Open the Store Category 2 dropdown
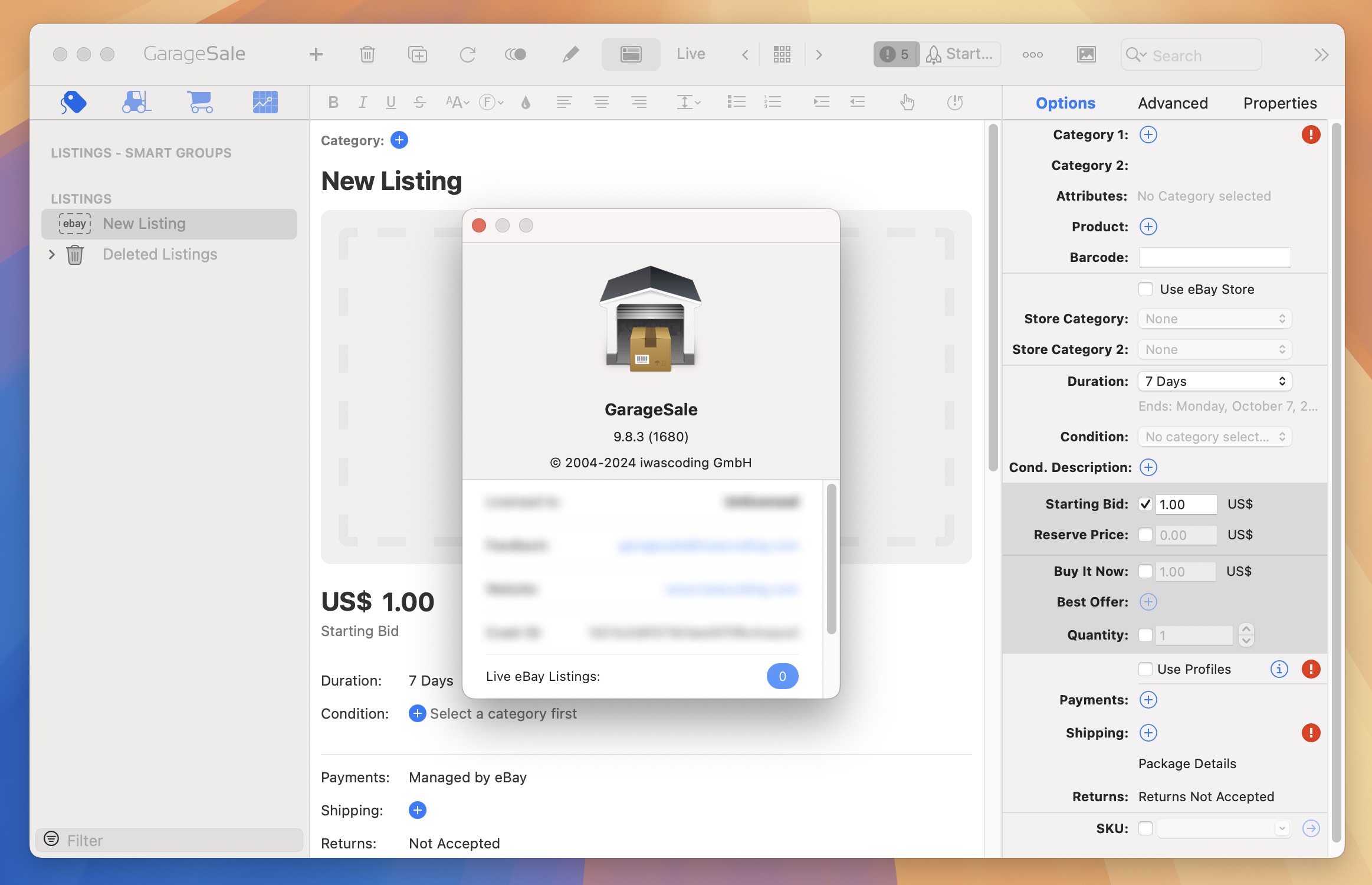 [x=1215, y=349]
